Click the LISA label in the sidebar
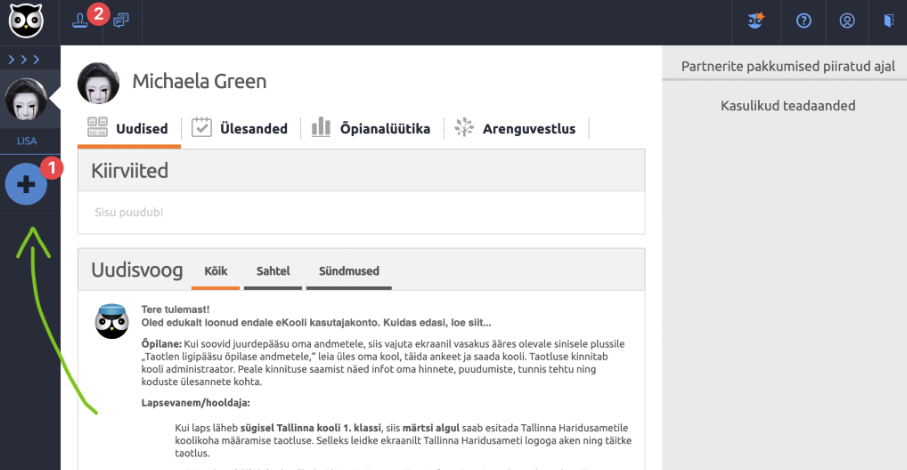Image resolution: width=907 pixels, height=470 pixels. pyautogui.click(x=26, y=142)
